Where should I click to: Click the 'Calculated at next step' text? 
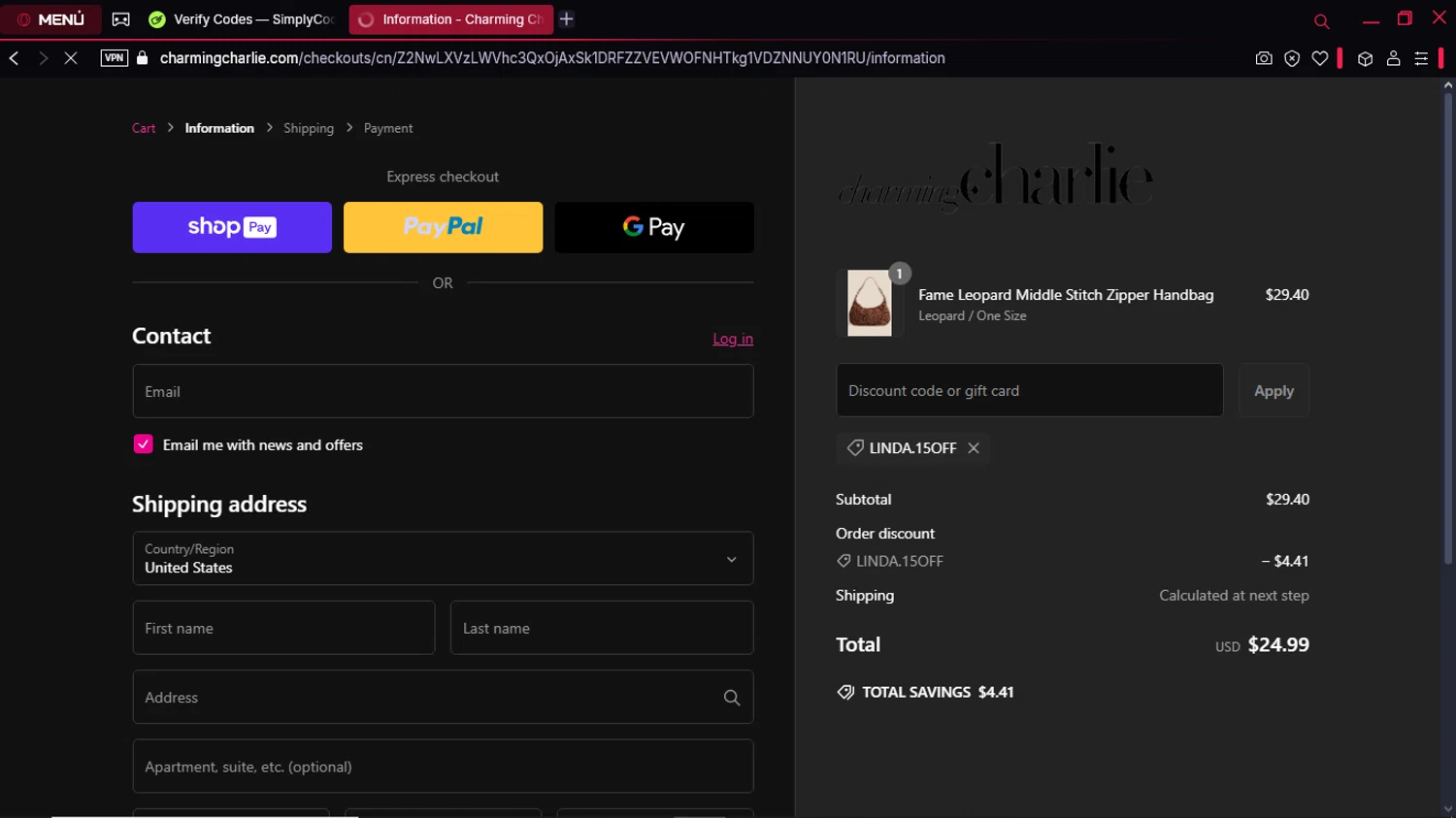click(1234, 596)
